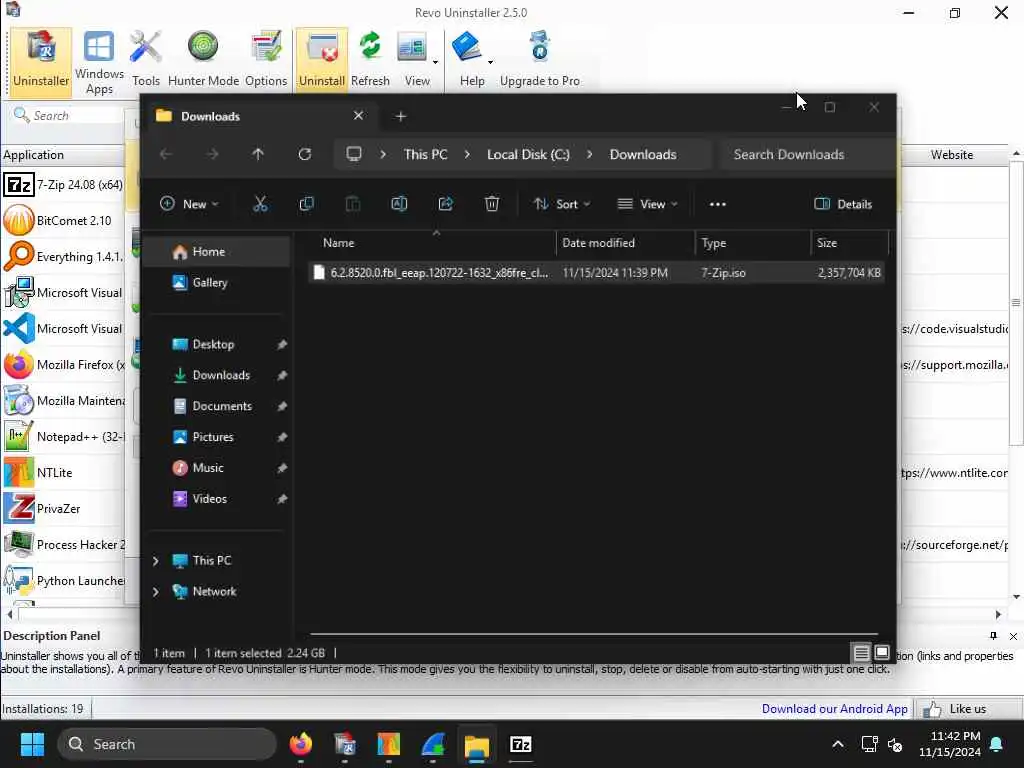Close Revo's Description Panel
Screen dimensions: 1024x768
point(1013,636)
